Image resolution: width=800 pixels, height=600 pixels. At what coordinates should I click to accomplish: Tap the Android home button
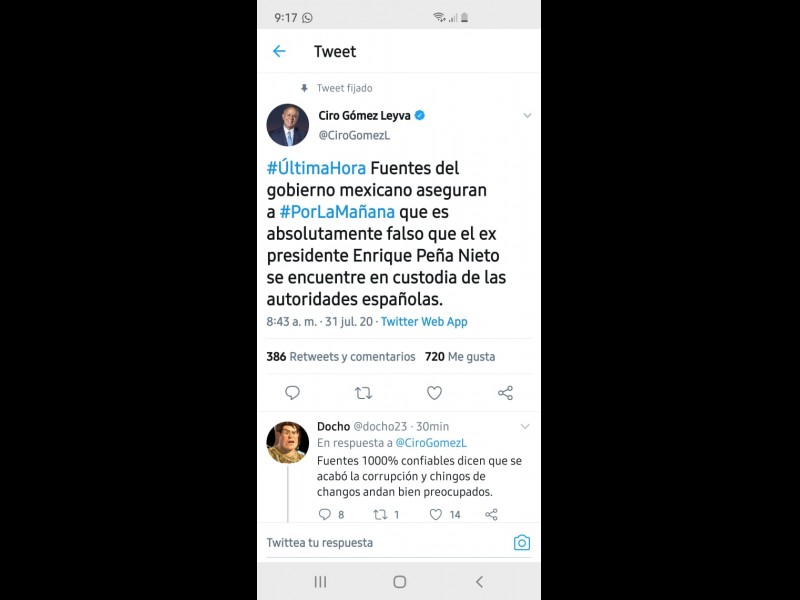399,582
